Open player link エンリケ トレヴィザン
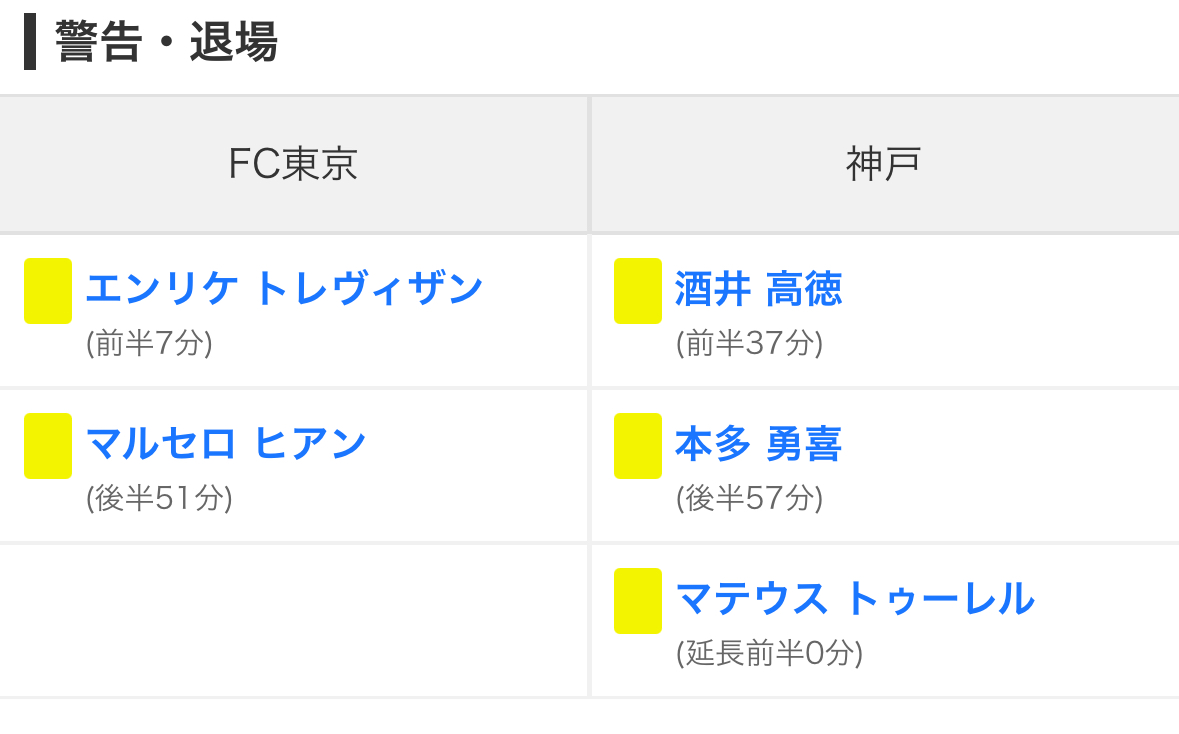The height and width of the screenshot is (734, 1179). coord(284,288)
